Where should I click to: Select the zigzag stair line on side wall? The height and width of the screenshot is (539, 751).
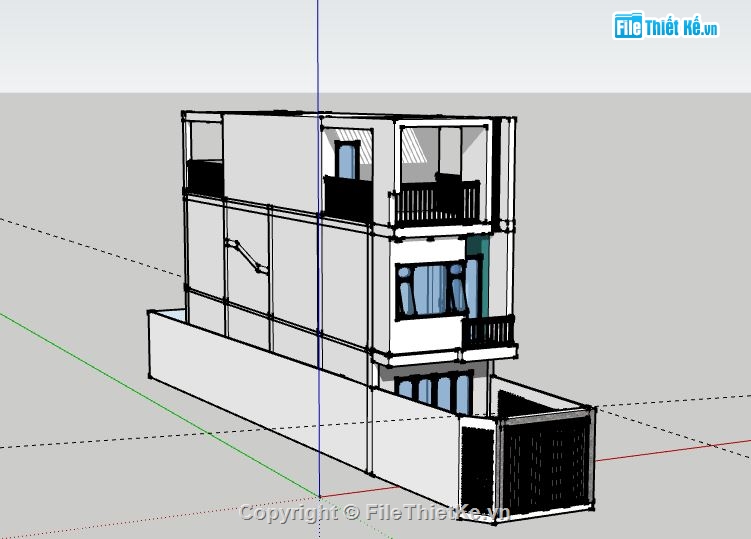click(247, 256)
